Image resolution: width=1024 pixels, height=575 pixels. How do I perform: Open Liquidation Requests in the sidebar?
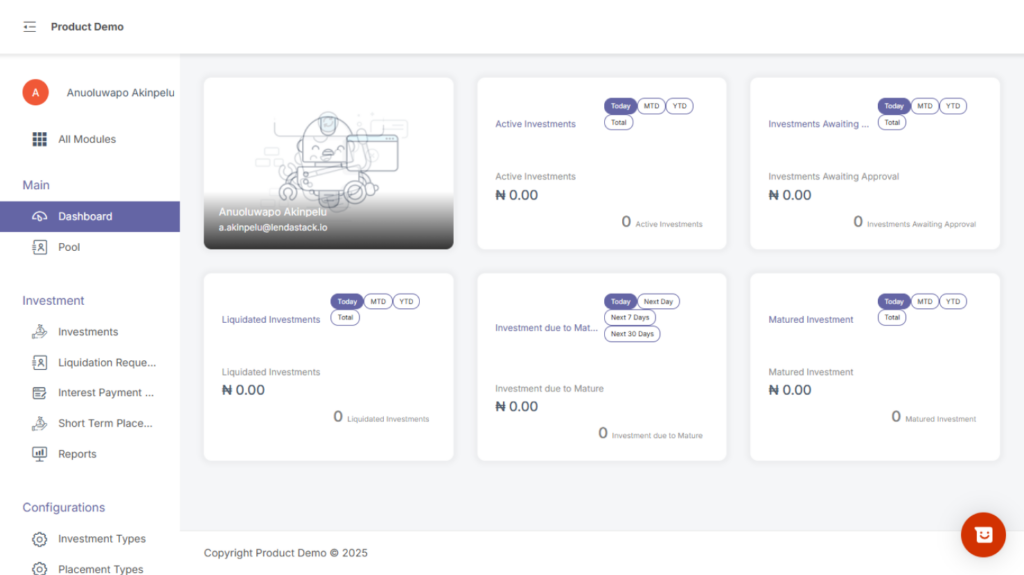(107, 363)
